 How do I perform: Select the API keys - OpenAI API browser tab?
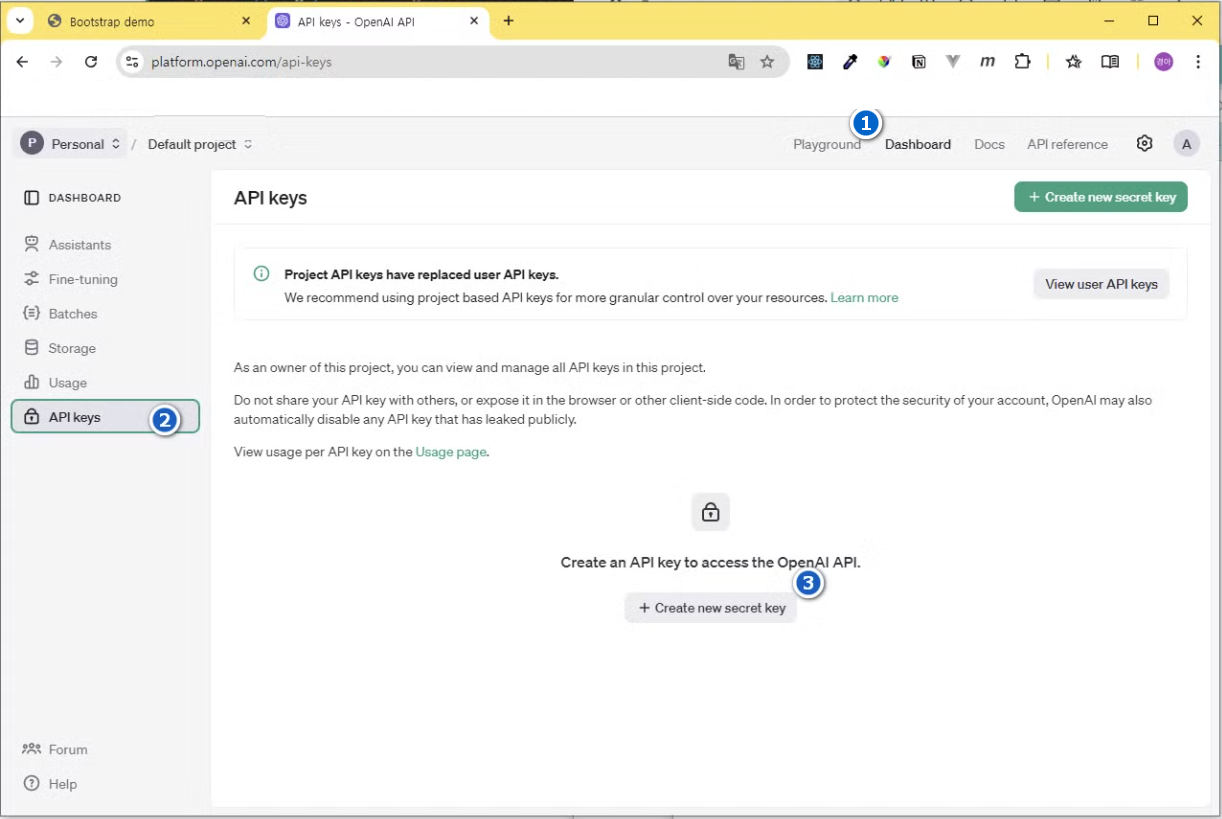[x=378, y=21]
